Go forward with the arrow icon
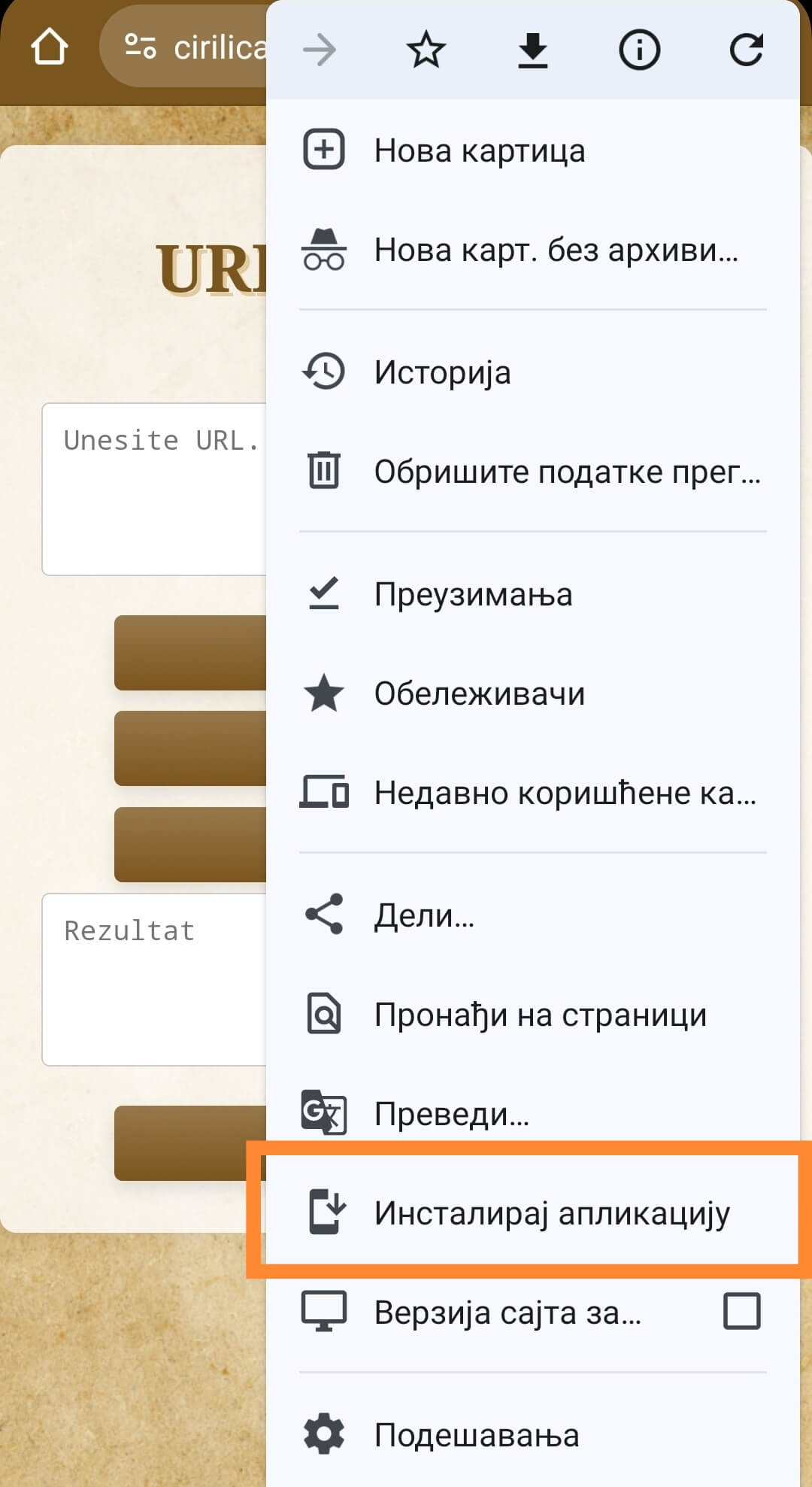 coord(320,50)
